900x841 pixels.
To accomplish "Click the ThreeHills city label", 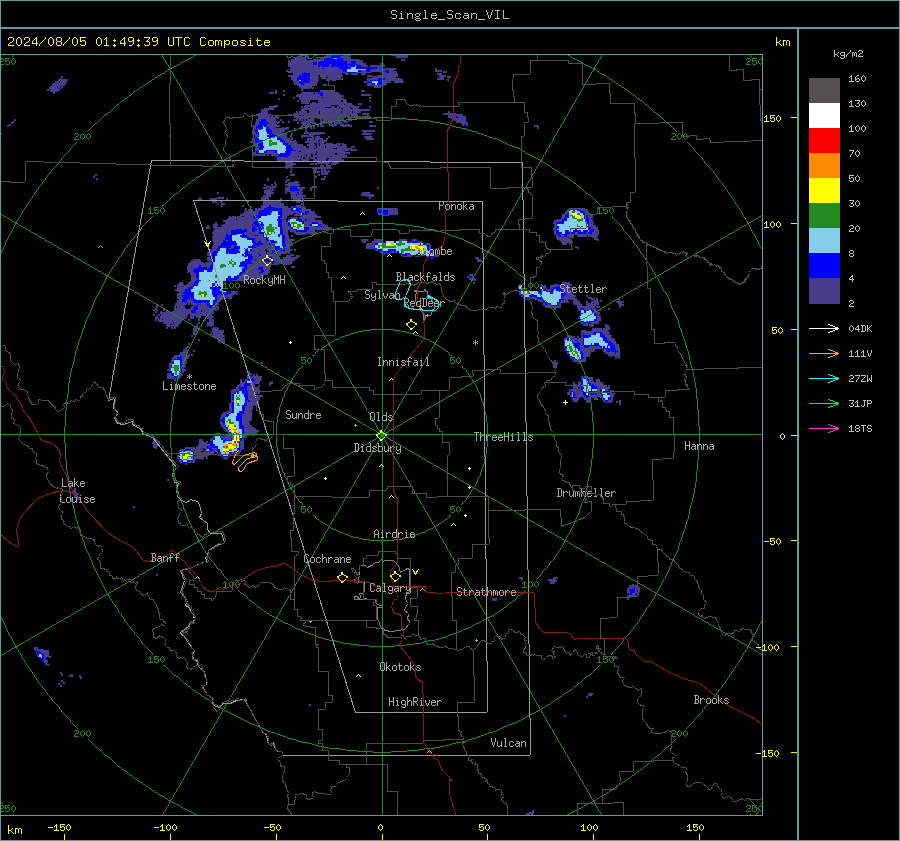I will tap(503, 437).
